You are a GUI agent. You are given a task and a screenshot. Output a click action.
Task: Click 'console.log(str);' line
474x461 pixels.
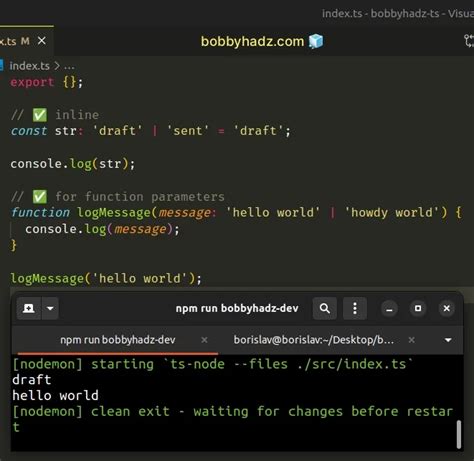(73, 164)
